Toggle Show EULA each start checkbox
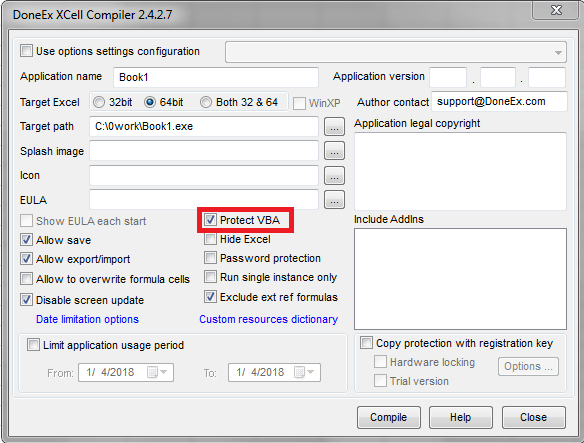 tap(26, 221)
